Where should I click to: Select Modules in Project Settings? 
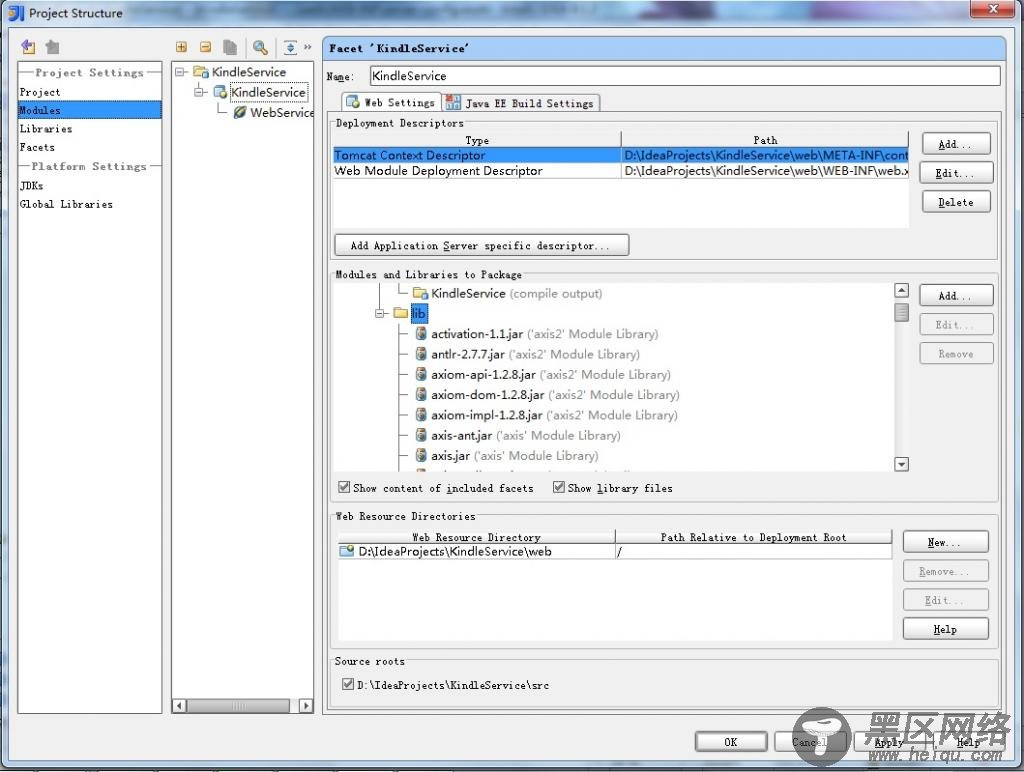pos(89,110)
